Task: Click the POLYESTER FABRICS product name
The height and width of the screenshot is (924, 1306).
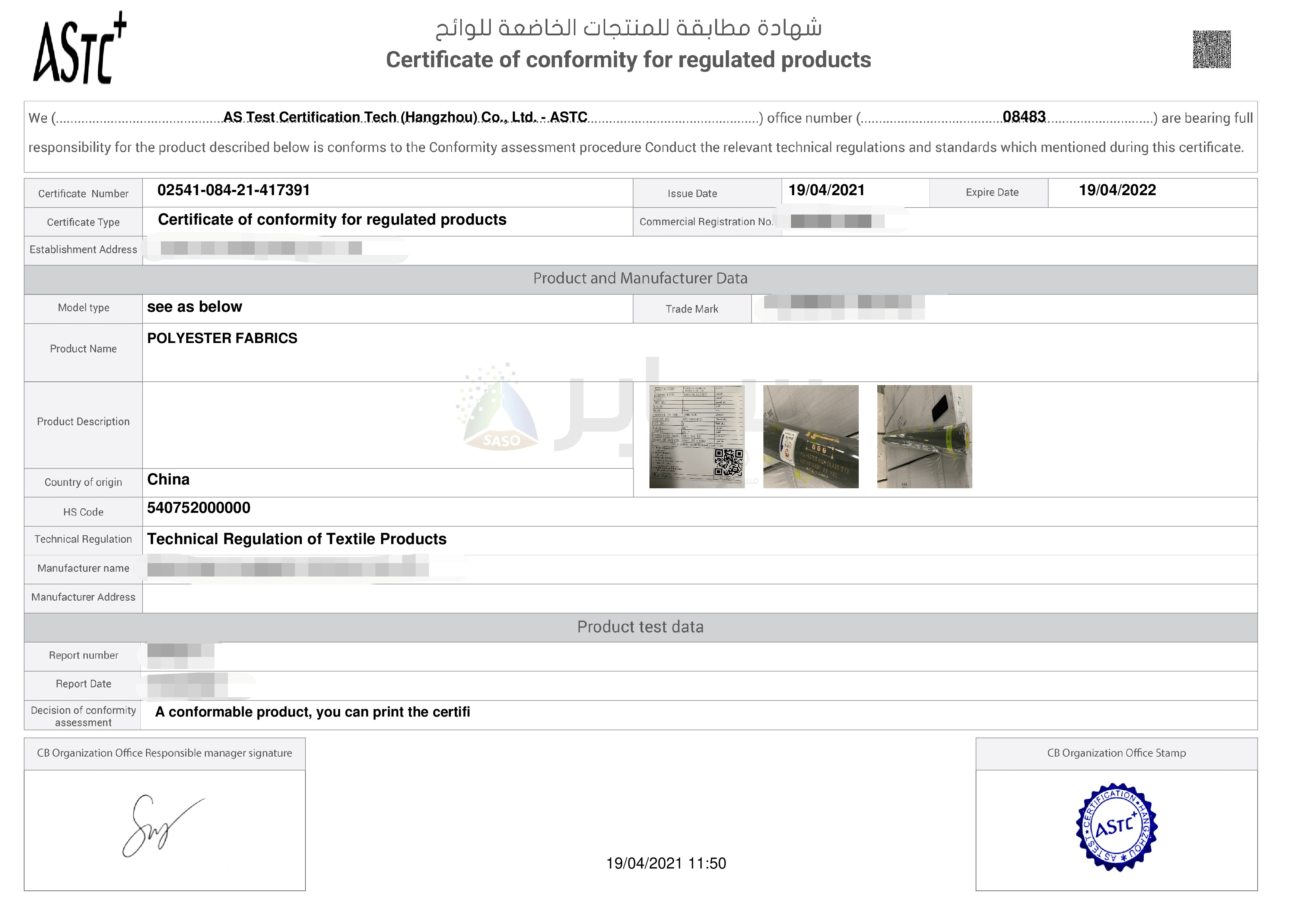Action: [222, 338]
